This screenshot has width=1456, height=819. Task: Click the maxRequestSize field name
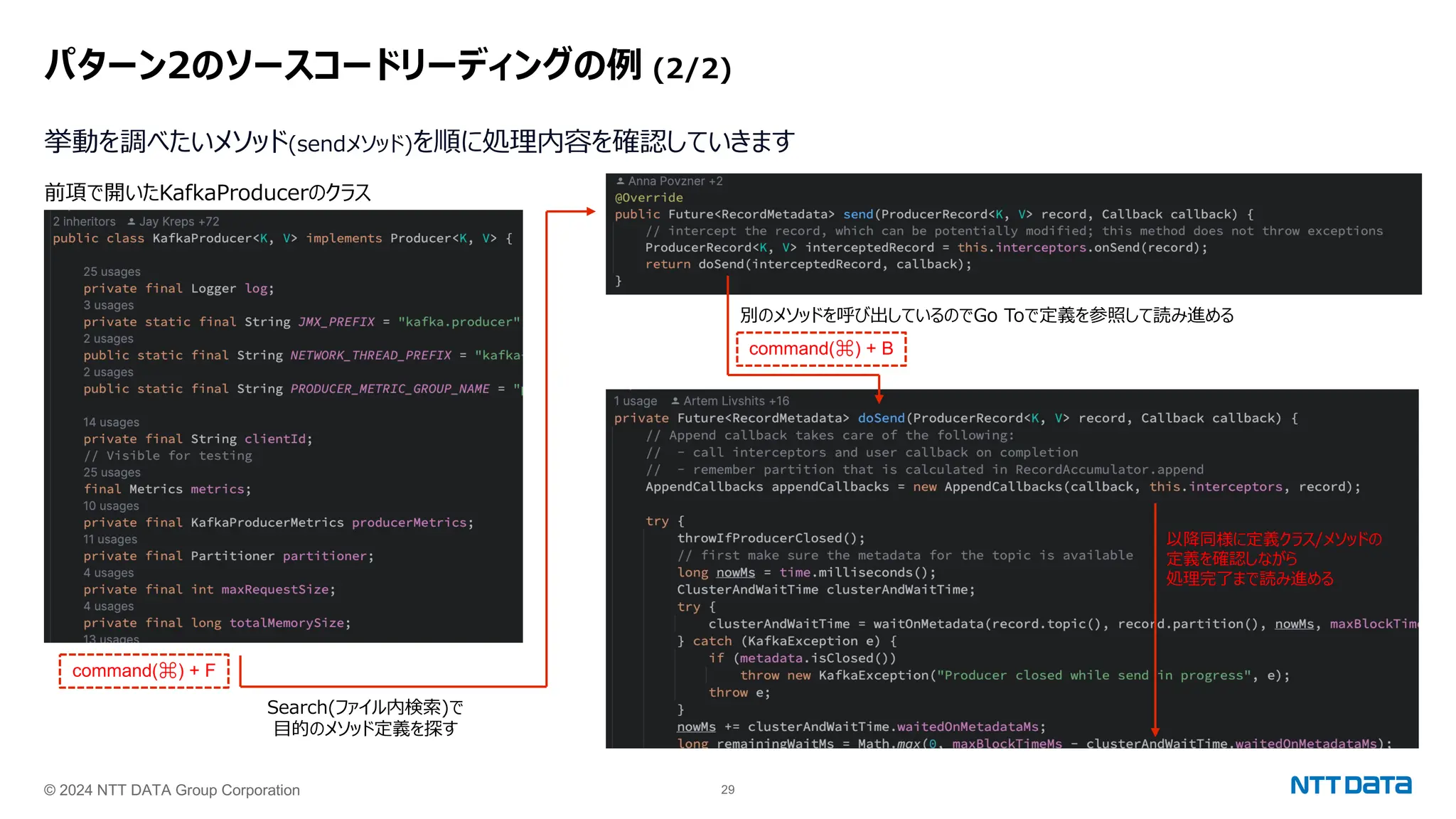(274, 589)
